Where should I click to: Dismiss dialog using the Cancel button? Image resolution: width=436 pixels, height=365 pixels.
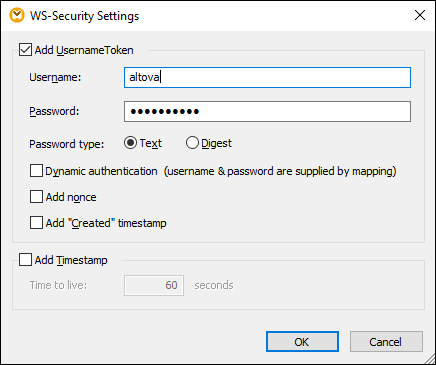point(386,342)
